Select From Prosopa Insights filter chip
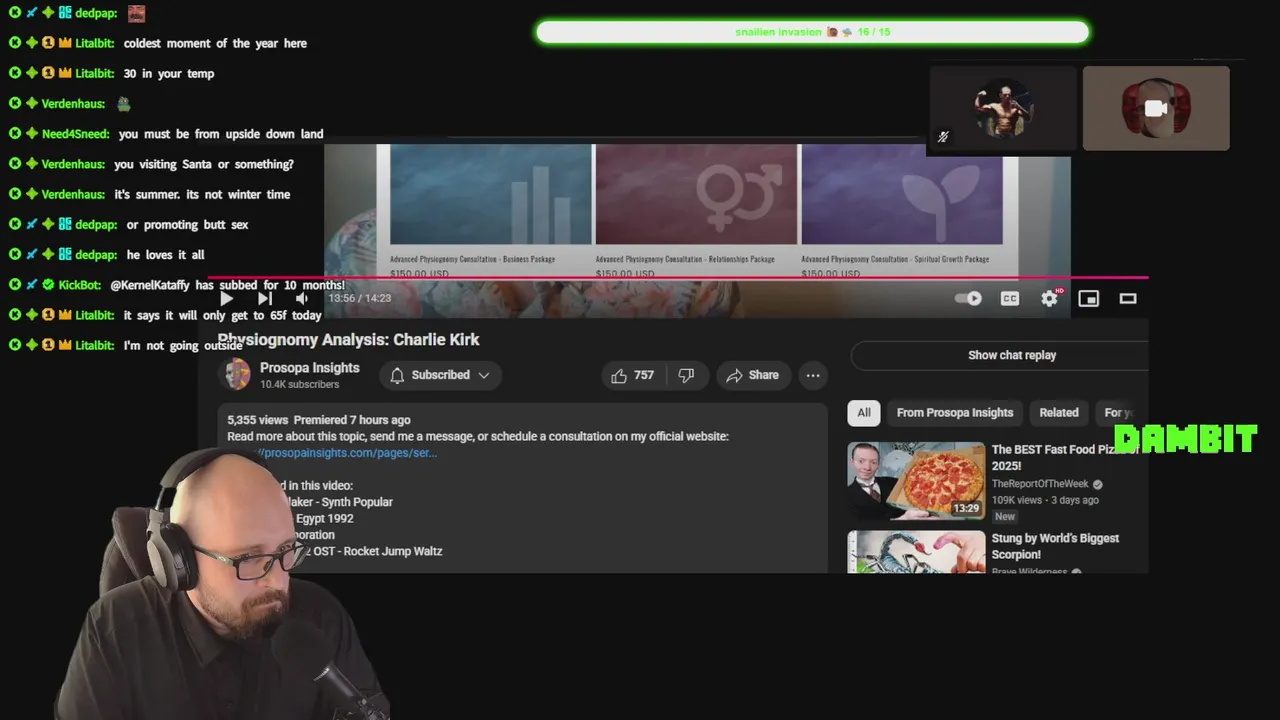 click(955, 413)
